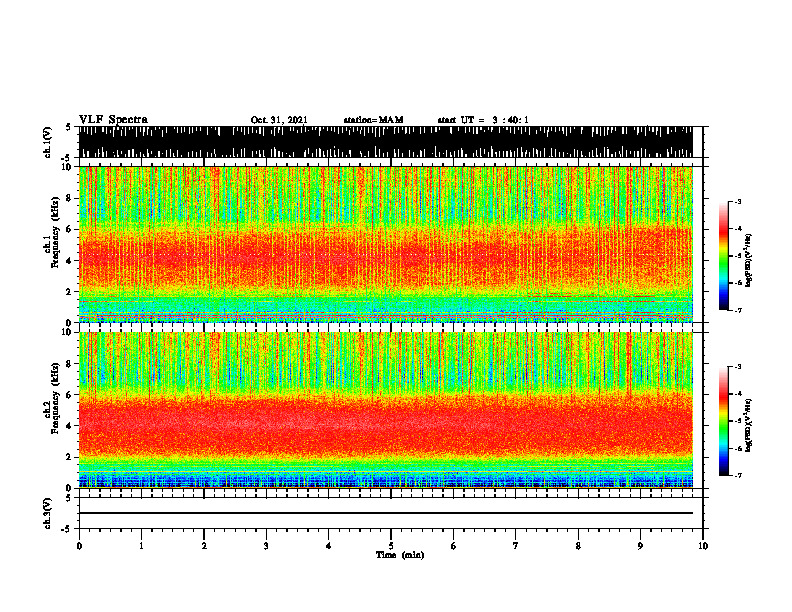Click time axis tick label 8

pos(578,546)
